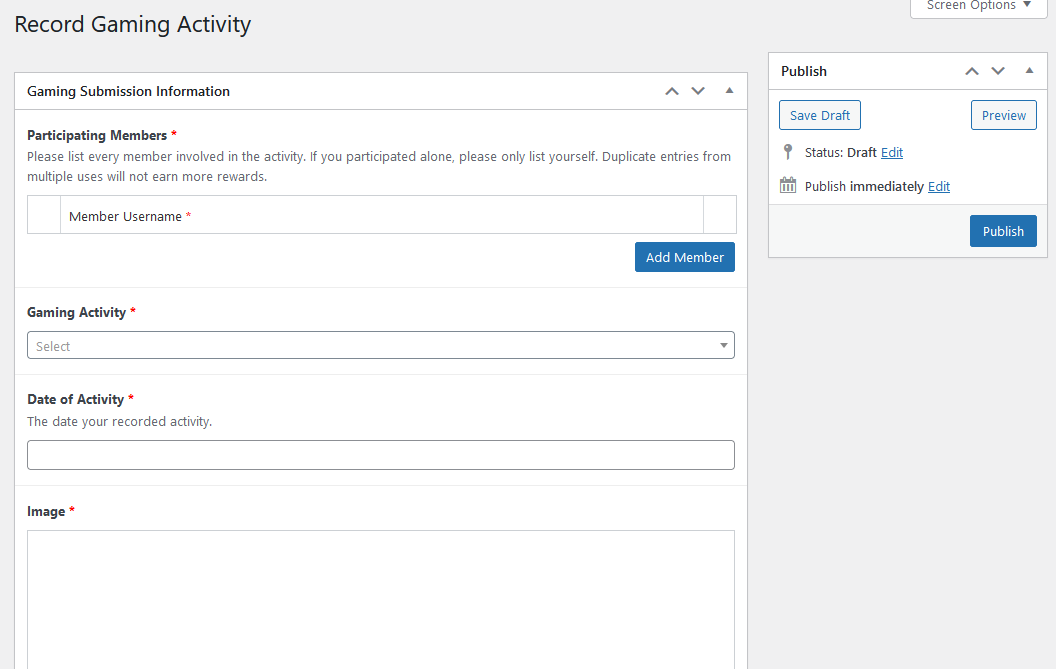
Task: Click inside the Image upload area
Action: [380, 598]
